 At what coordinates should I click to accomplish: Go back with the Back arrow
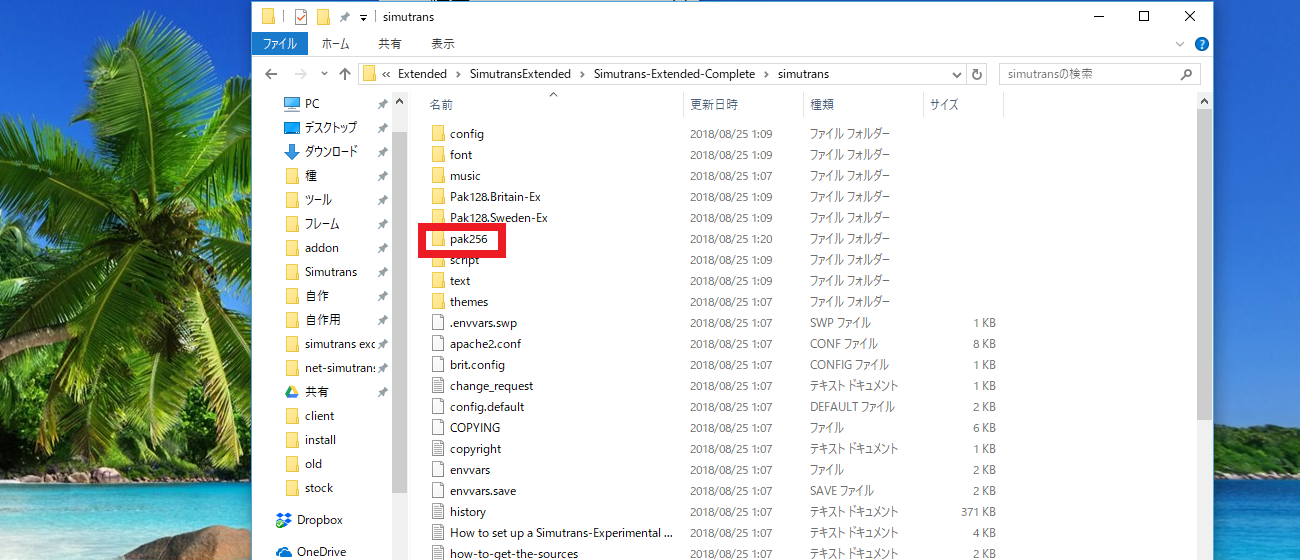point(270,74)
